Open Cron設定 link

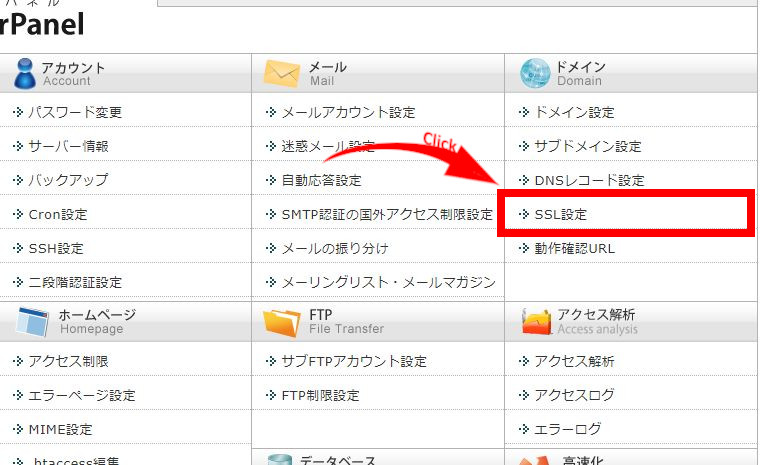[x=58, y=214]
